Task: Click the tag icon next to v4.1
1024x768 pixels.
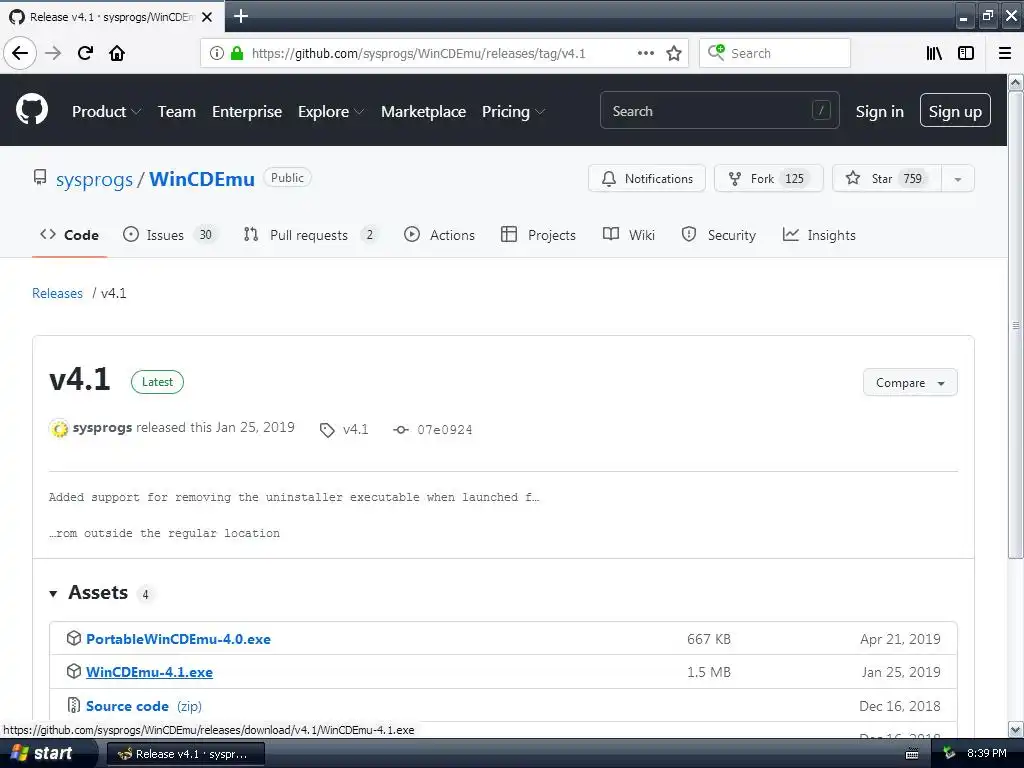Action: click(327, 430)
